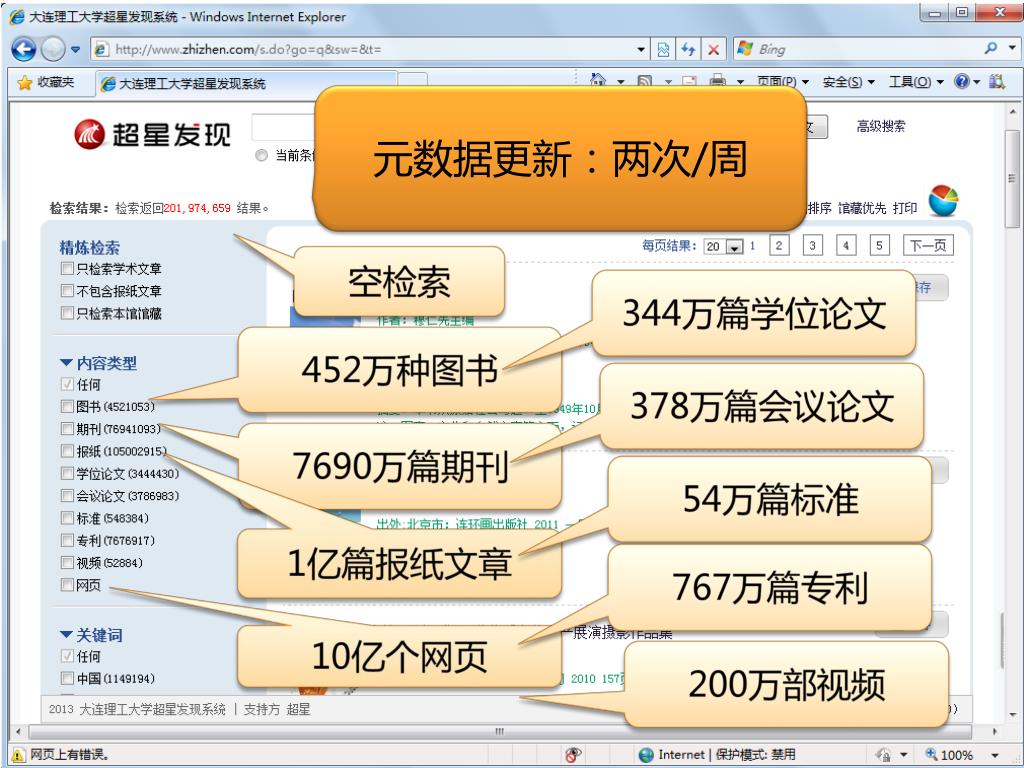The height and width of the screenshot is (768, 1024).
Task: Check the 图书 (4521053) checkbox
Action: click(x=67, y=406)
